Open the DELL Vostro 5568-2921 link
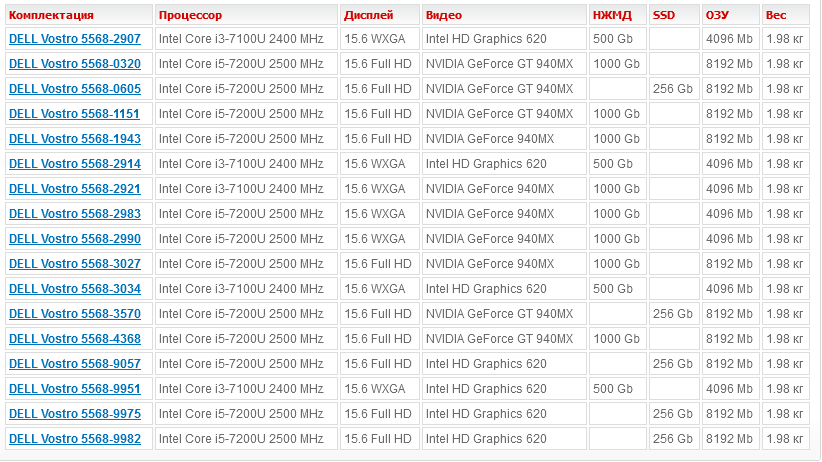822x462 pixels. [75, 189]
